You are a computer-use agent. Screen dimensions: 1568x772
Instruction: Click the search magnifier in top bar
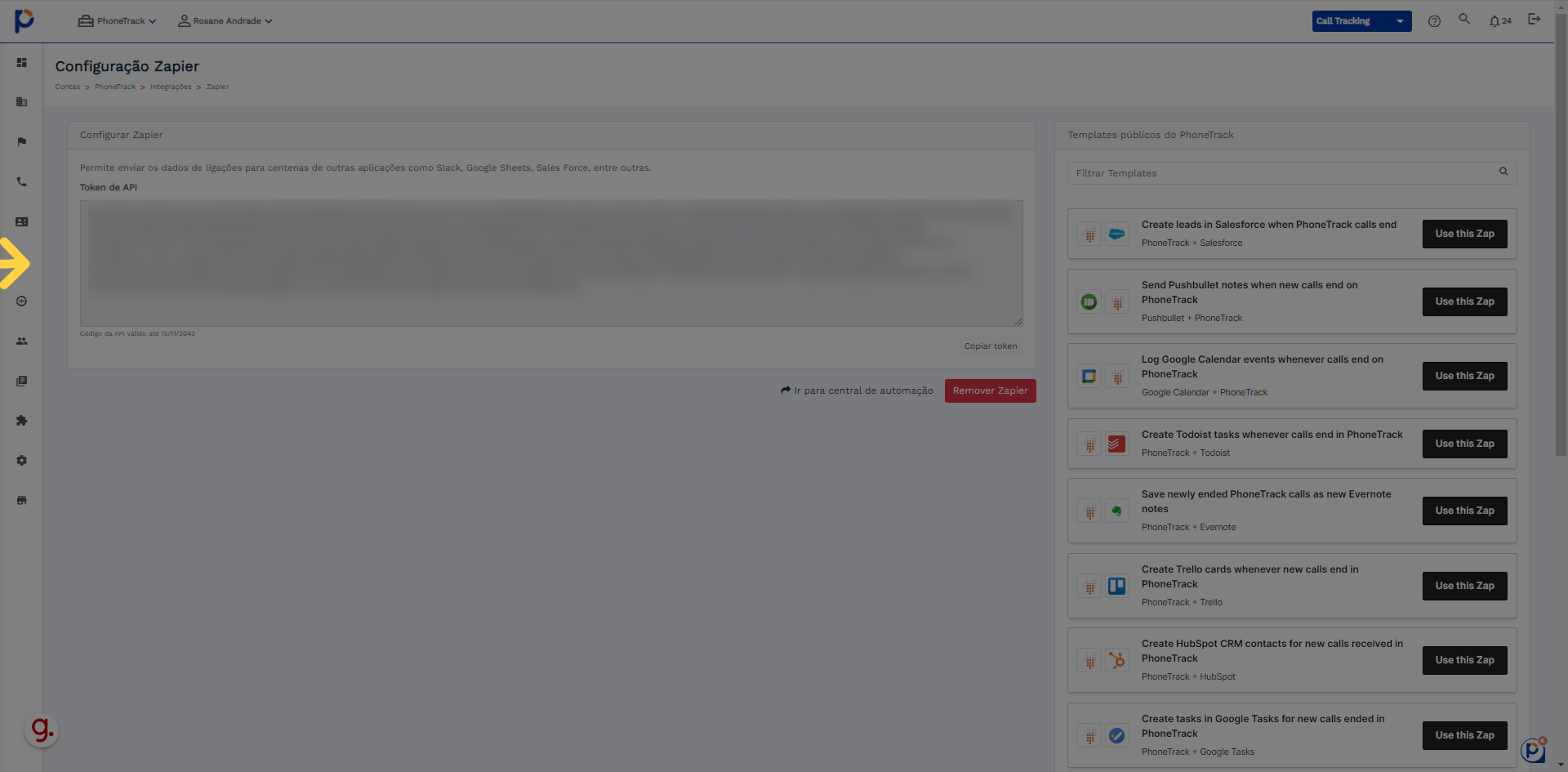click(1464, 19)
